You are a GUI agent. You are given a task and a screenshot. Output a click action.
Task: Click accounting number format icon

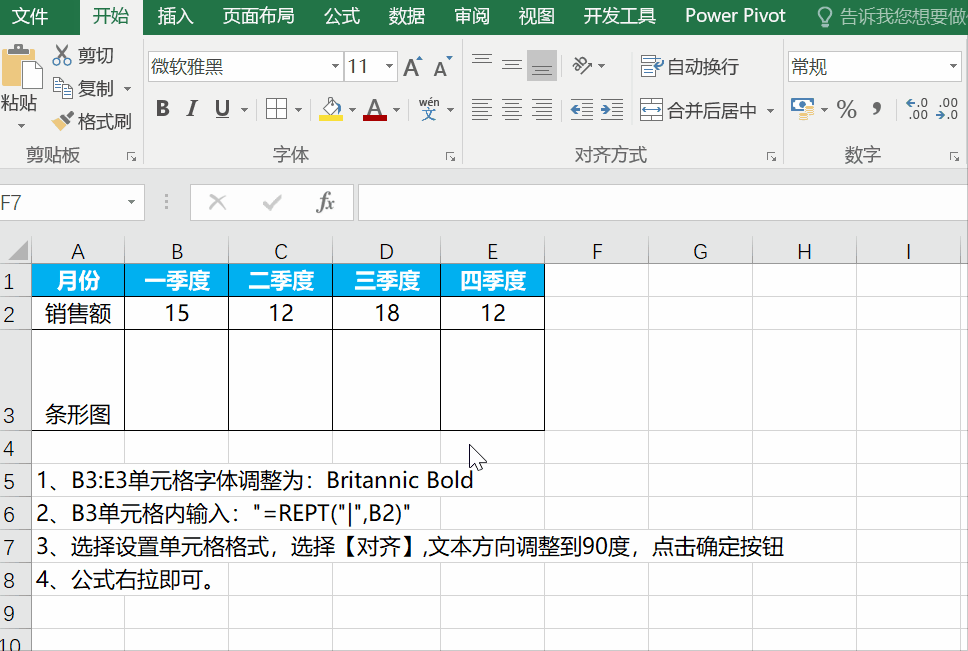click(803, 109)
